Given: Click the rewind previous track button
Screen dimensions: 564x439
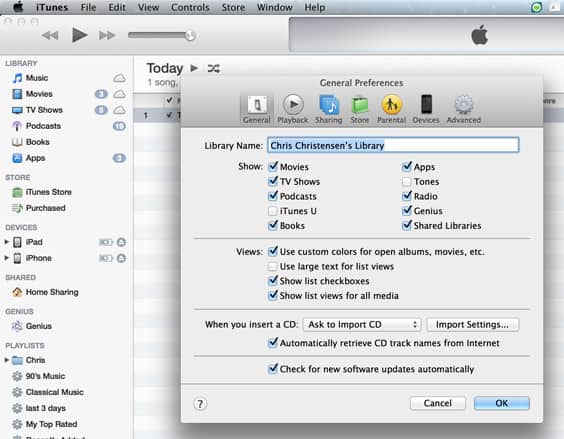Looking at the screenshot, I should (x=50, y=35).
